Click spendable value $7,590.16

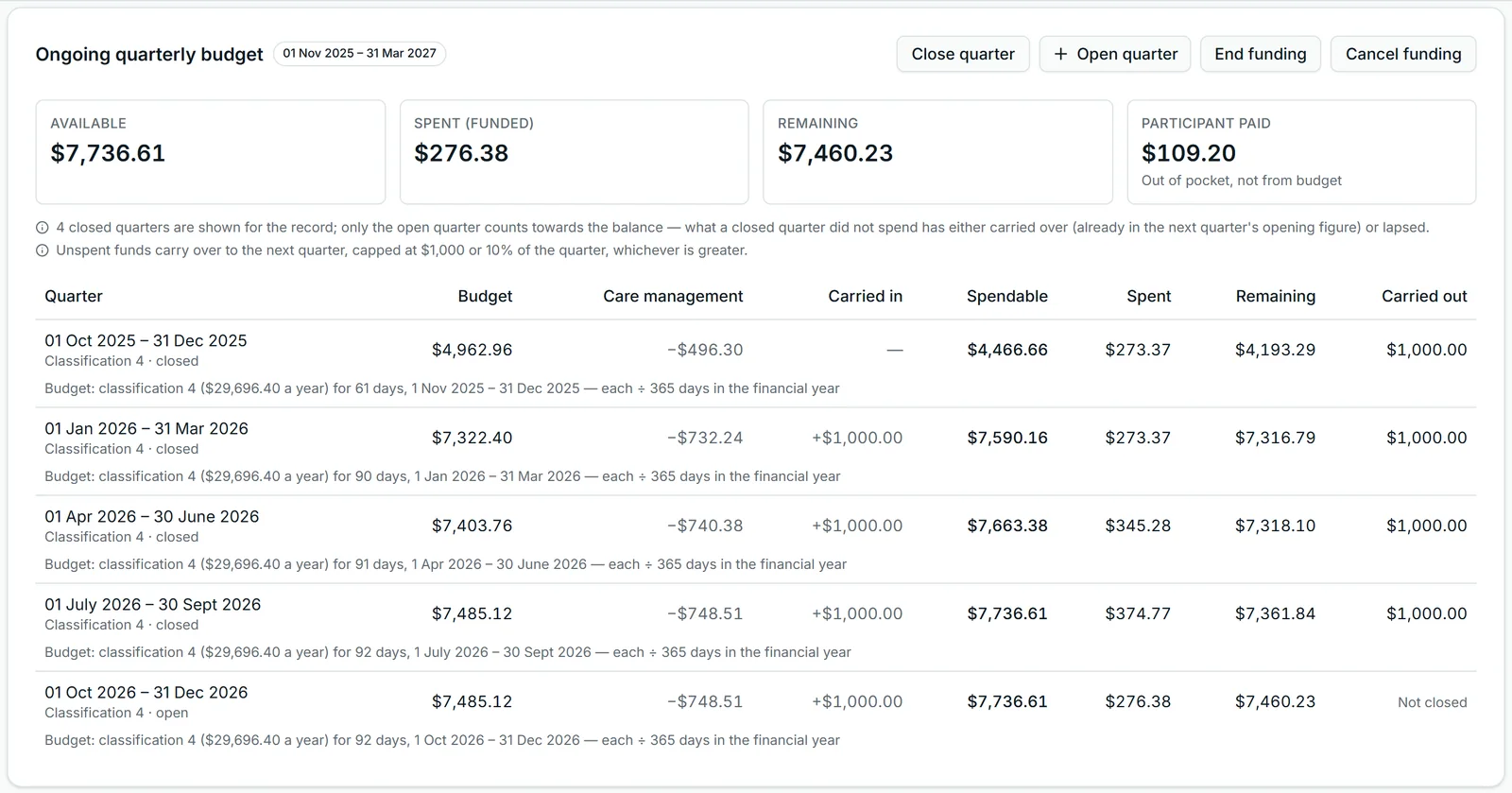coord(1007,438)
